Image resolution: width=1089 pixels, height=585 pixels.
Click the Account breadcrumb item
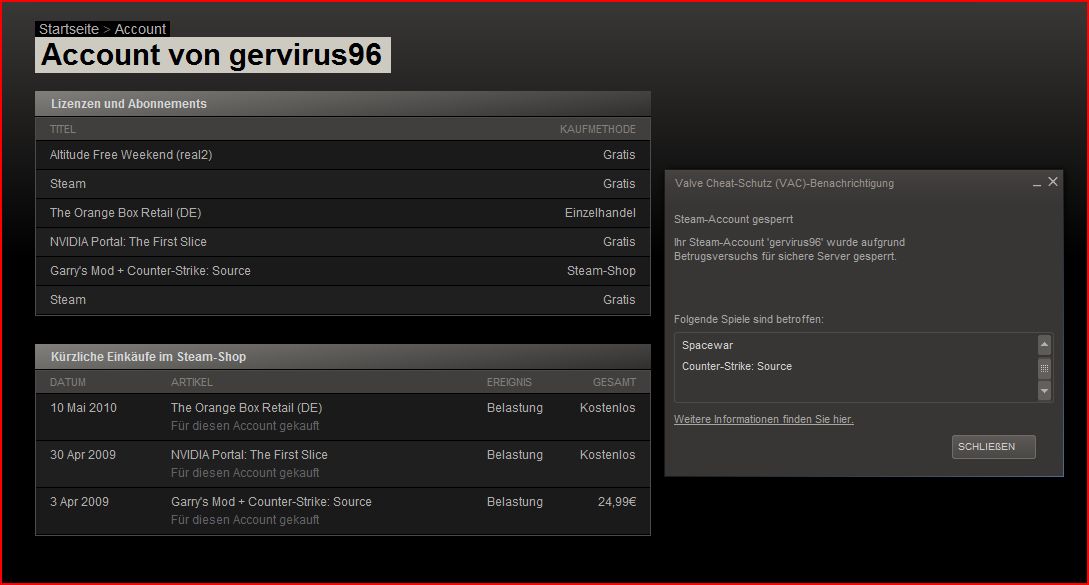(x=140, y=29)
